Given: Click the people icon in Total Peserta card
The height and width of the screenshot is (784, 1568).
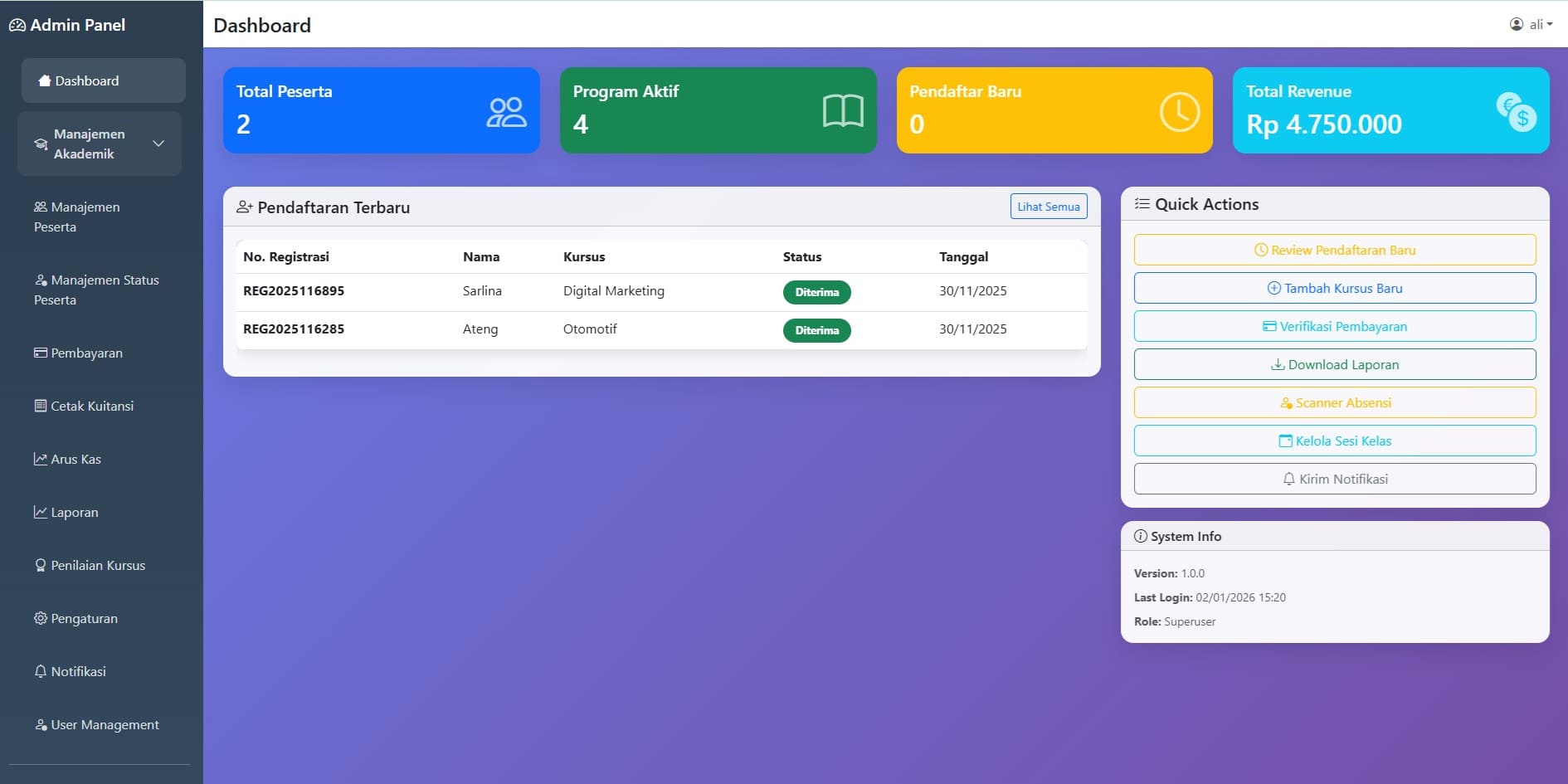Looking at the screenshot, I should [x=506, y=112].
